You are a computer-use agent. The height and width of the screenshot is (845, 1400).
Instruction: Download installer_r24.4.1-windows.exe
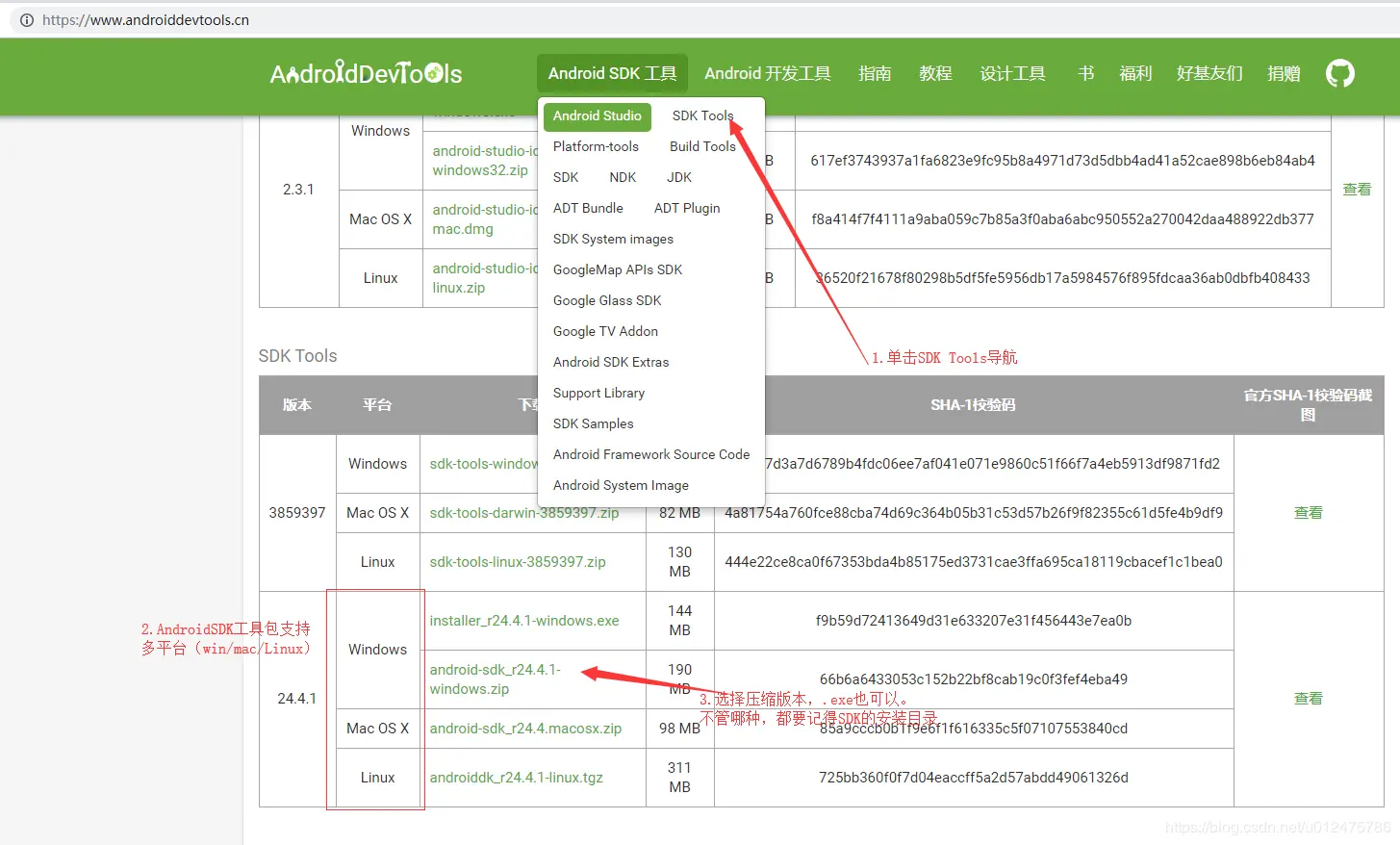coord(524,621)
